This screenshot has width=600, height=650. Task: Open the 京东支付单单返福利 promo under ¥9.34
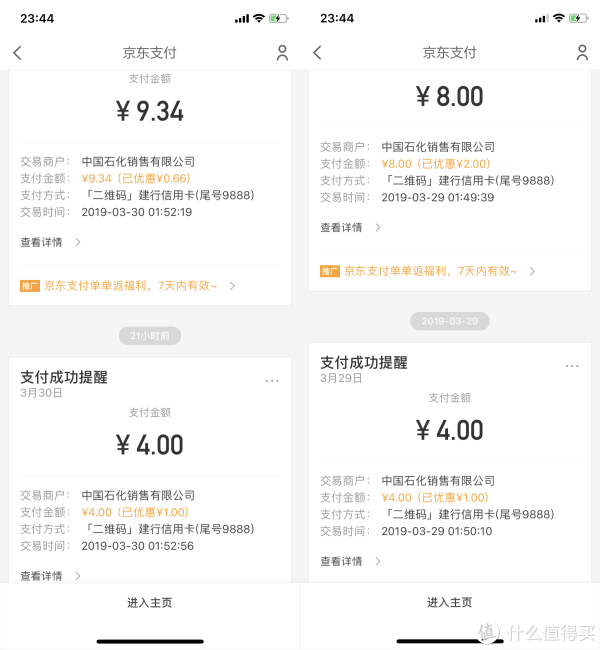[x=131, y=286]
